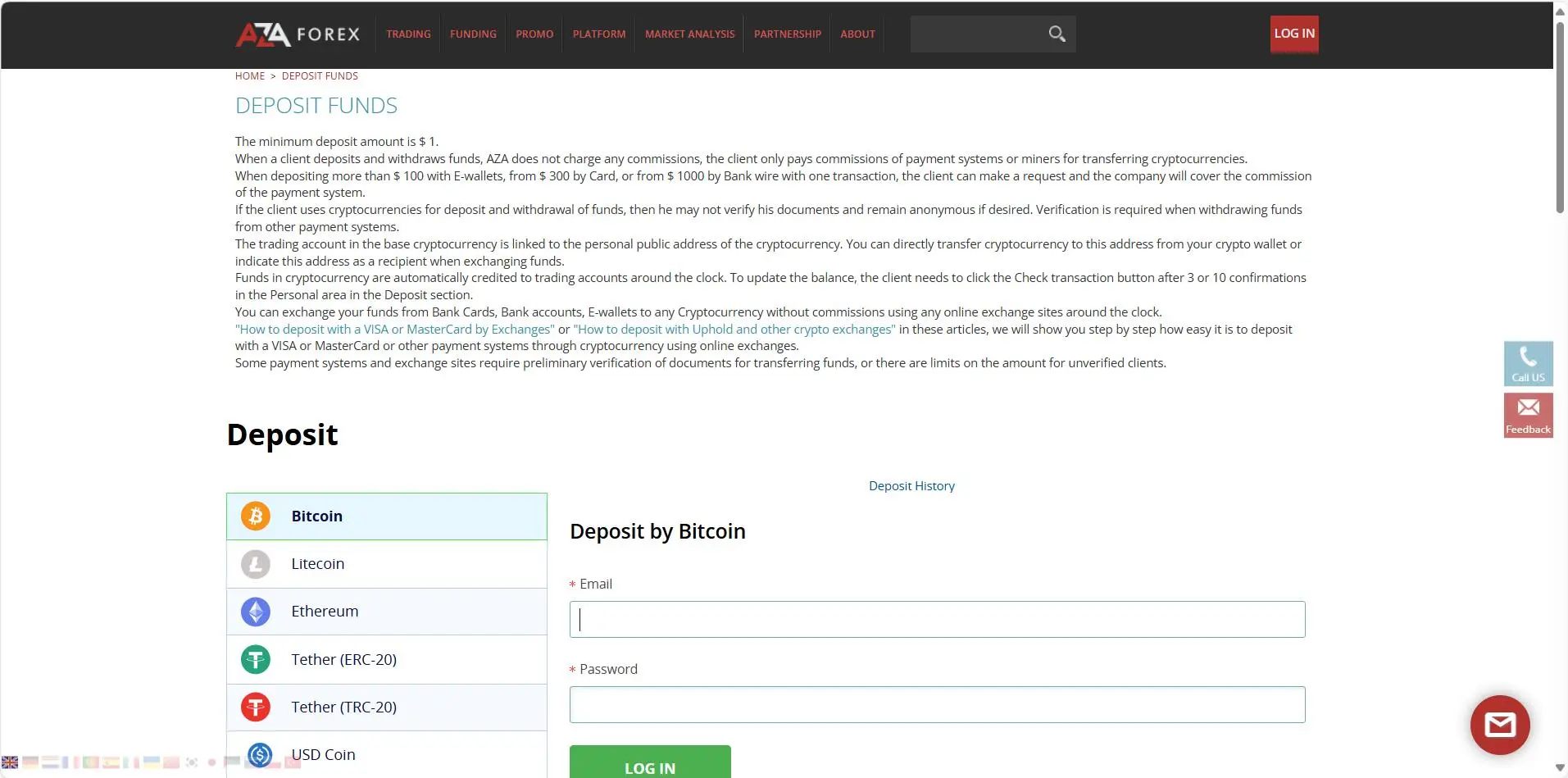Go to HOME via breadcrumb
This screenshot has height=778, width=1568.
(x=250, y=76)
